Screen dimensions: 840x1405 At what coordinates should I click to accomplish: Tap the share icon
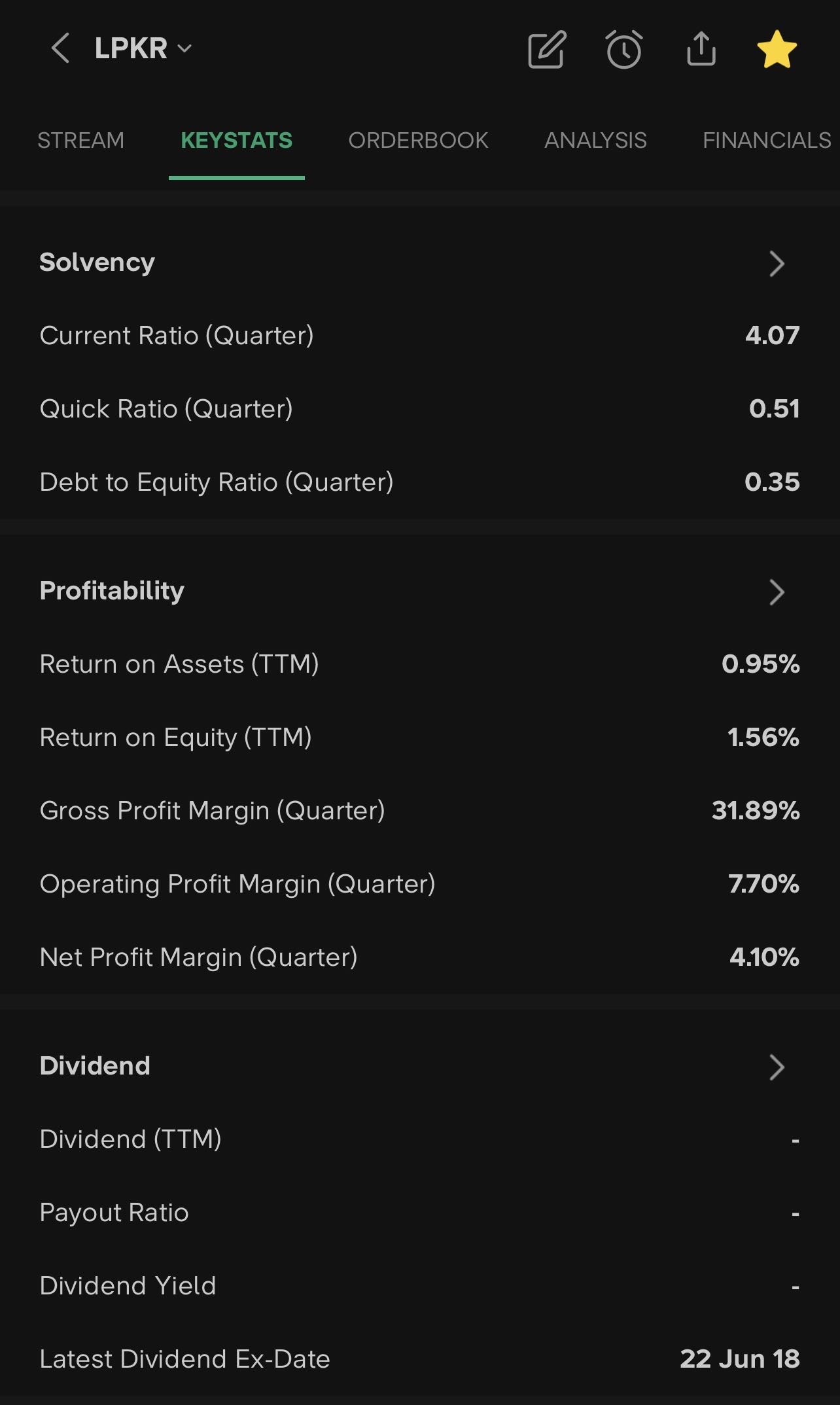(x=701, y=49)
